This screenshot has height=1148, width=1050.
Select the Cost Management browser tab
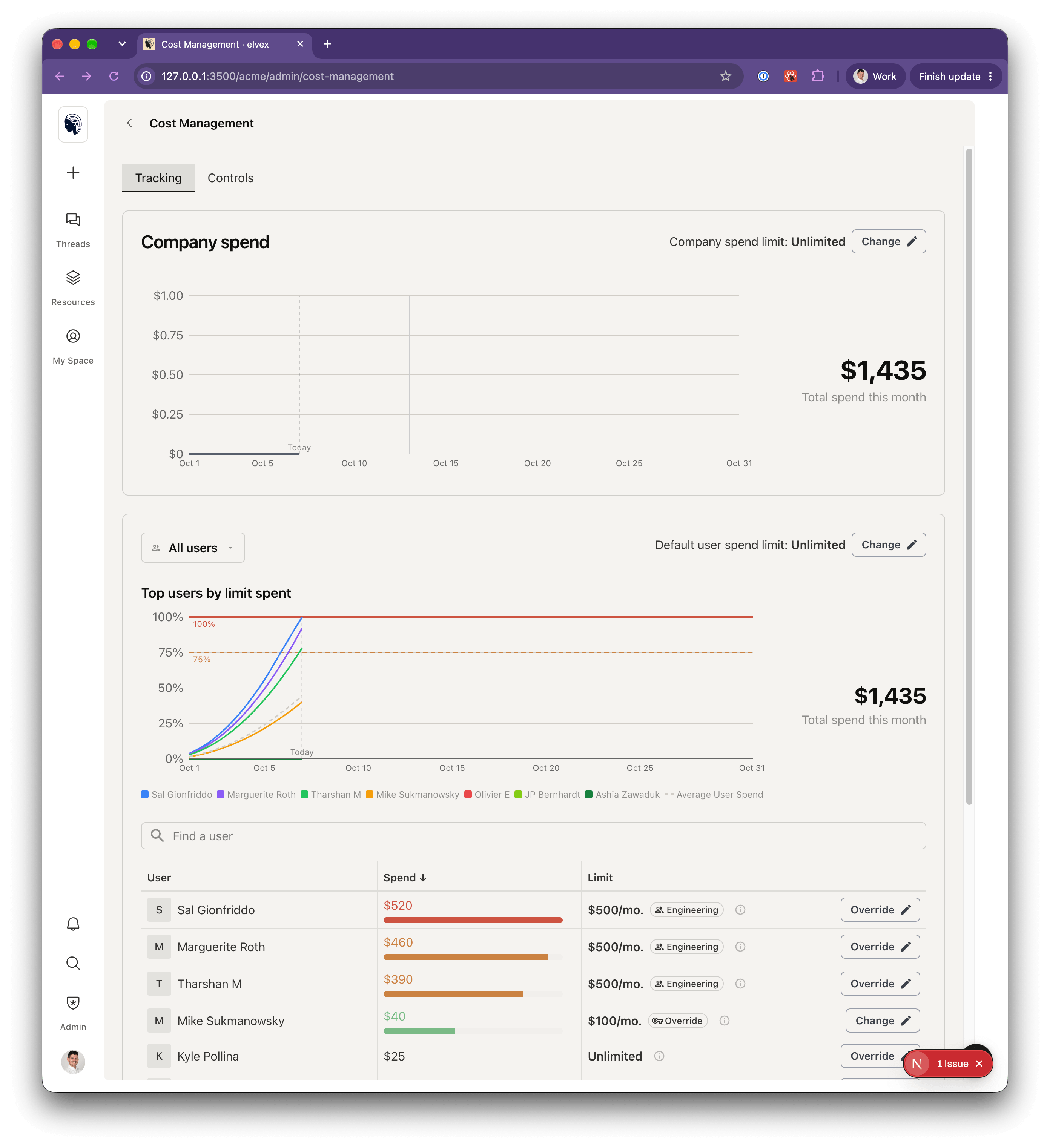point(224,44)
